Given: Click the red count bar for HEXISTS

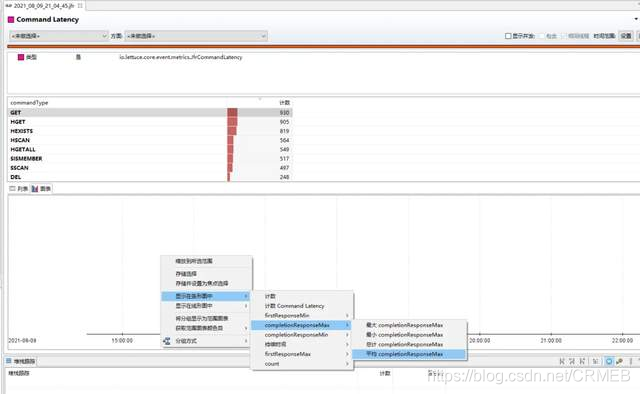Looking at the screenshot, I should pyautogui.click(x=232, y=131).
